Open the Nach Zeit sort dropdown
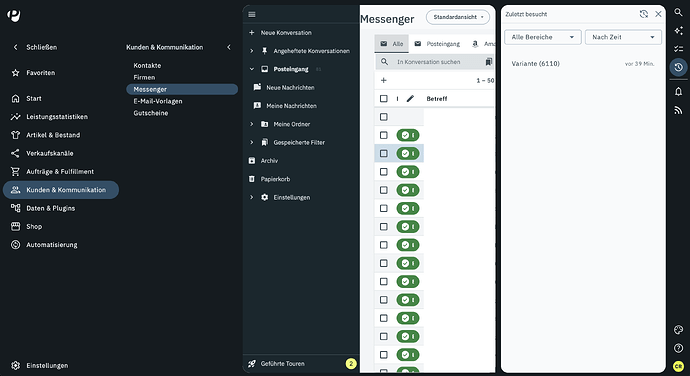 (x=623, y=37)
